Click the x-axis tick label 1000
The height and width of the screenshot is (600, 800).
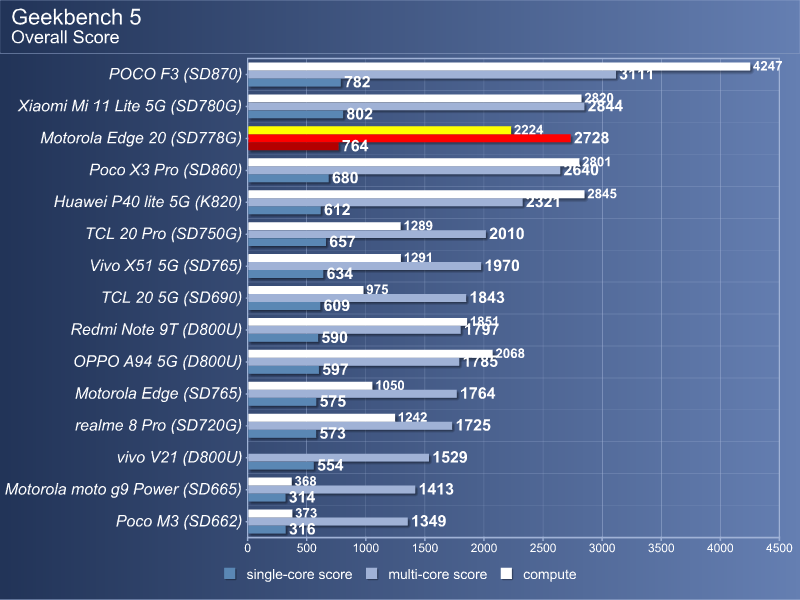366,548
